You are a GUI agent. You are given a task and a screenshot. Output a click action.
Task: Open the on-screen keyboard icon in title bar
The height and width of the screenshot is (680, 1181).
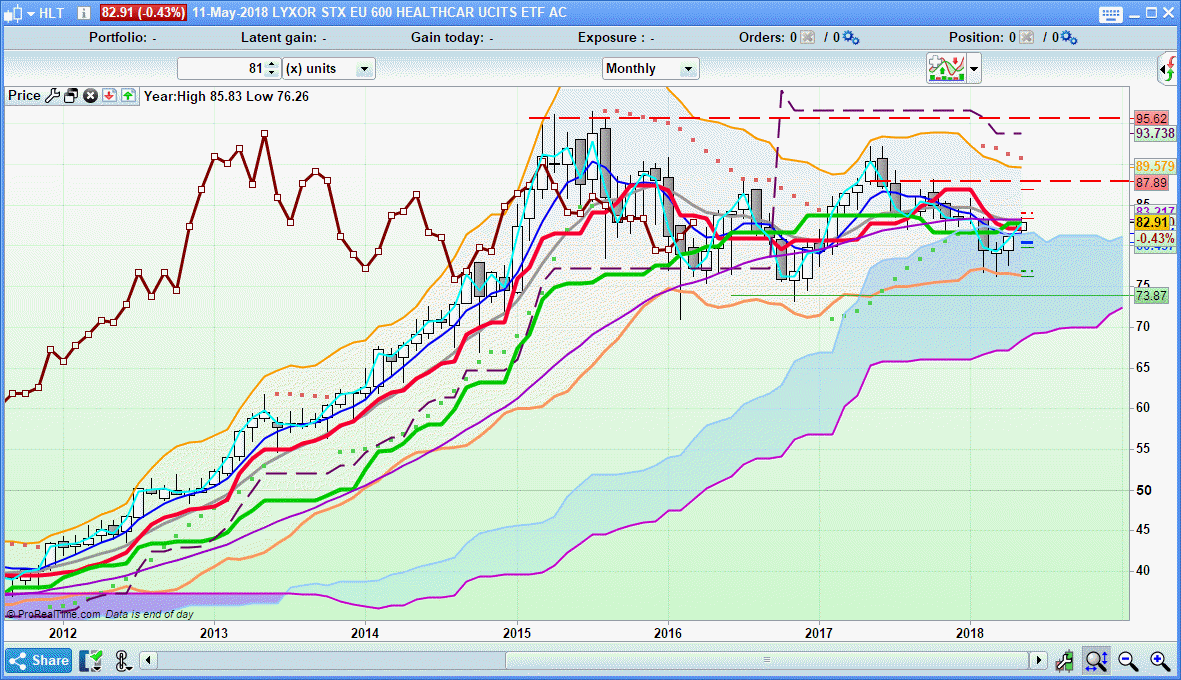(1111, 14)
